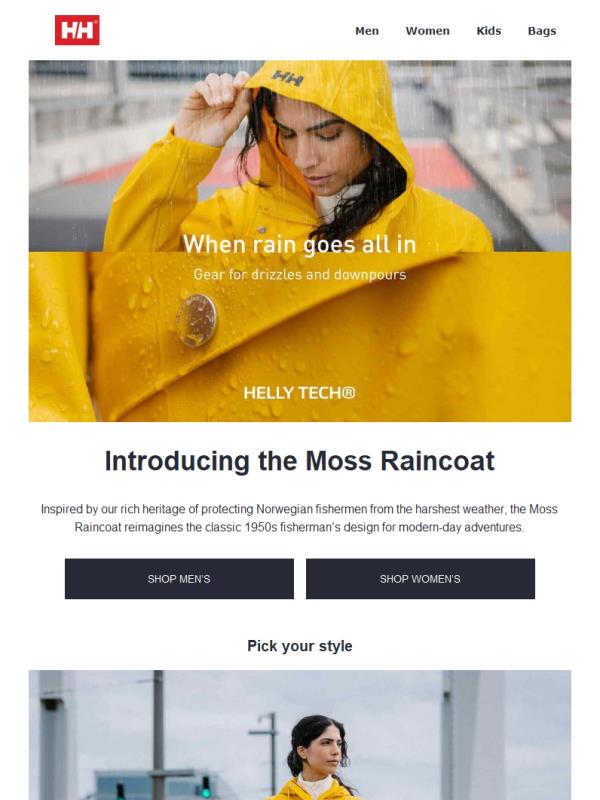Click the metal snap button on raincoat
The image size is (600, 800).
196,320
